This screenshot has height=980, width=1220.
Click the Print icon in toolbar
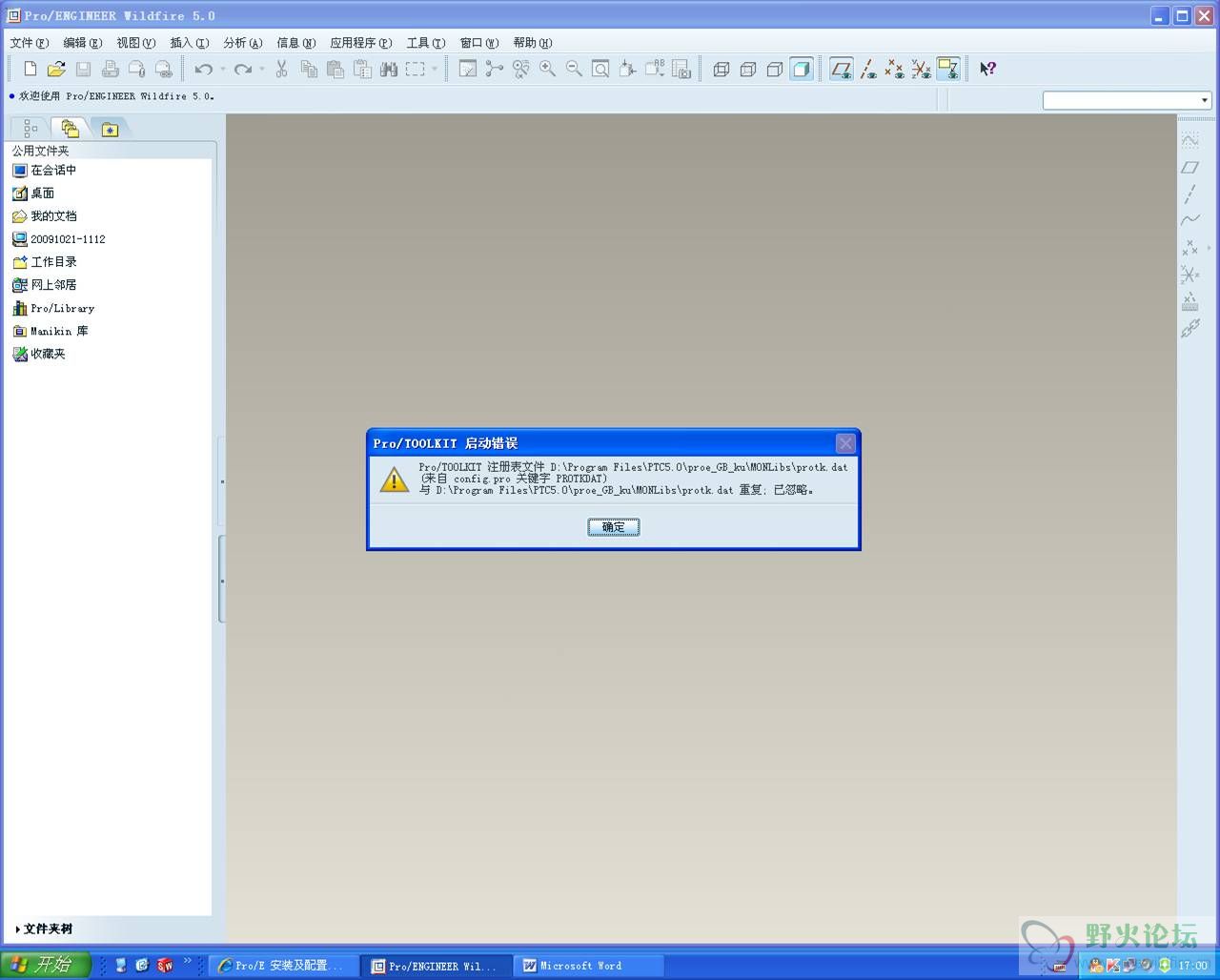point(110,69)
